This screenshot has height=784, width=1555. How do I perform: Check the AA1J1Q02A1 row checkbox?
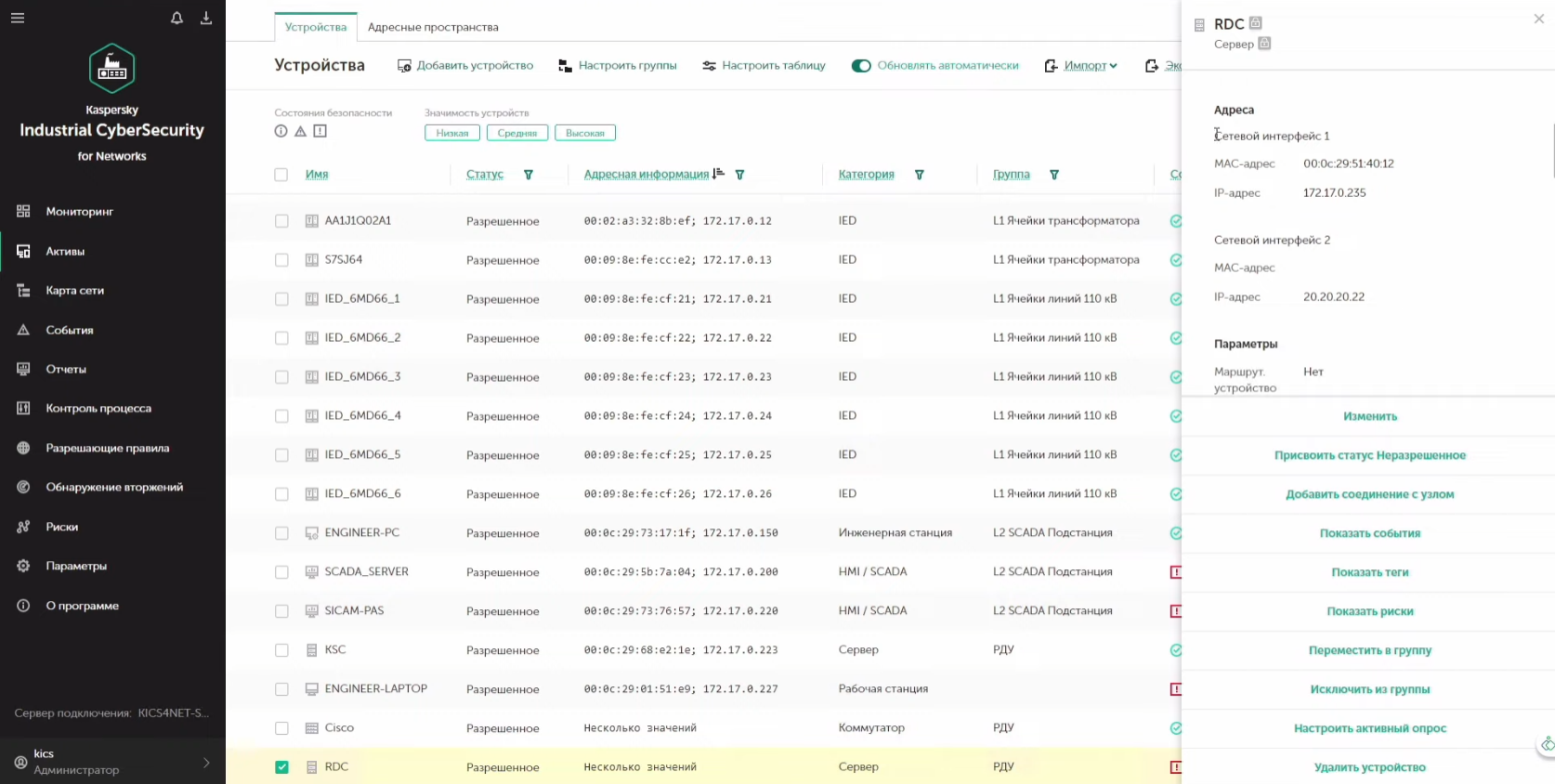click(281, 221)
